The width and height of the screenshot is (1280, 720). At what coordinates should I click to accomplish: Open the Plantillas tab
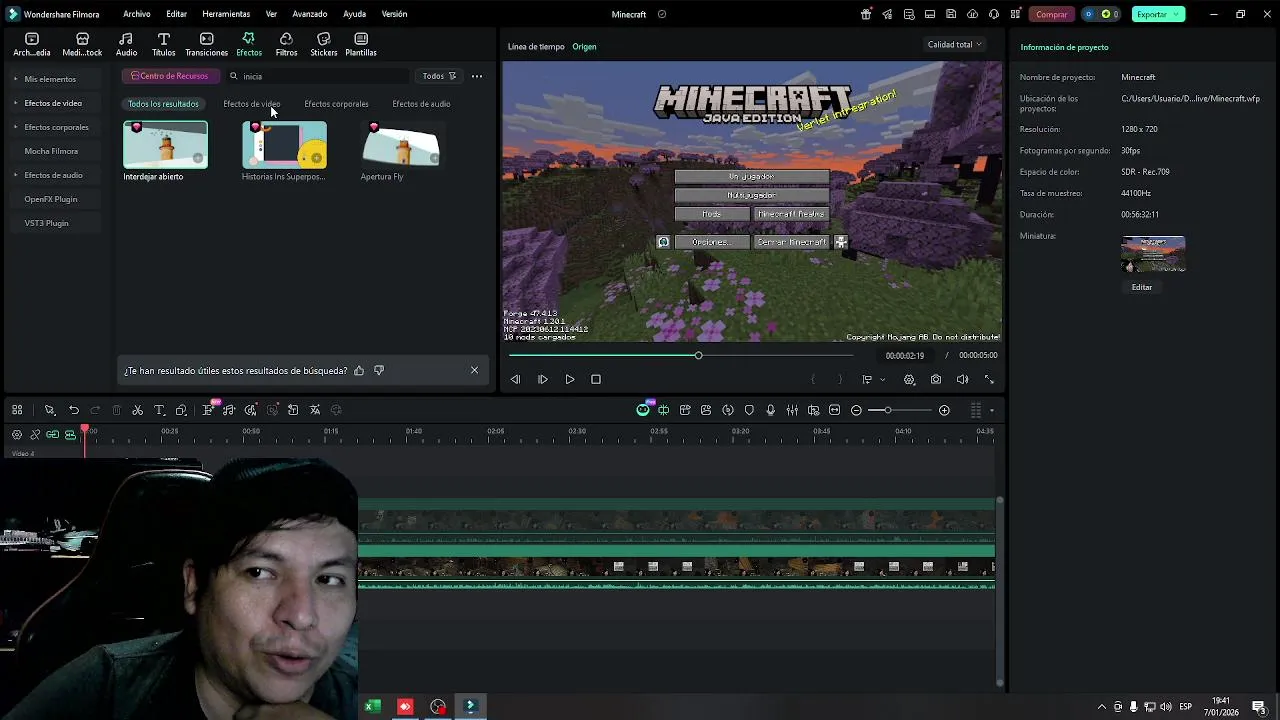pos(361,44)
